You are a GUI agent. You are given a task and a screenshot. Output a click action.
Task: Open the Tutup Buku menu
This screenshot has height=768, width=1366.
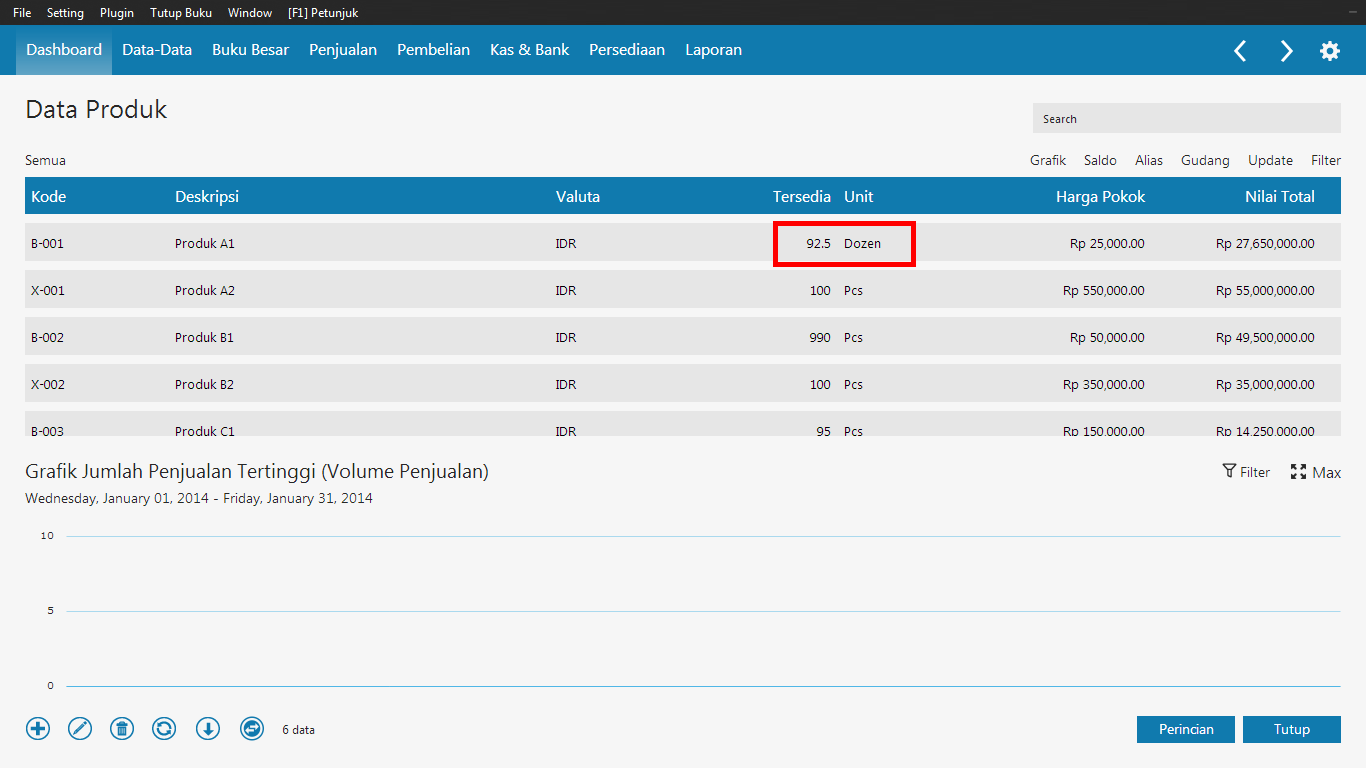click(181, 13)
